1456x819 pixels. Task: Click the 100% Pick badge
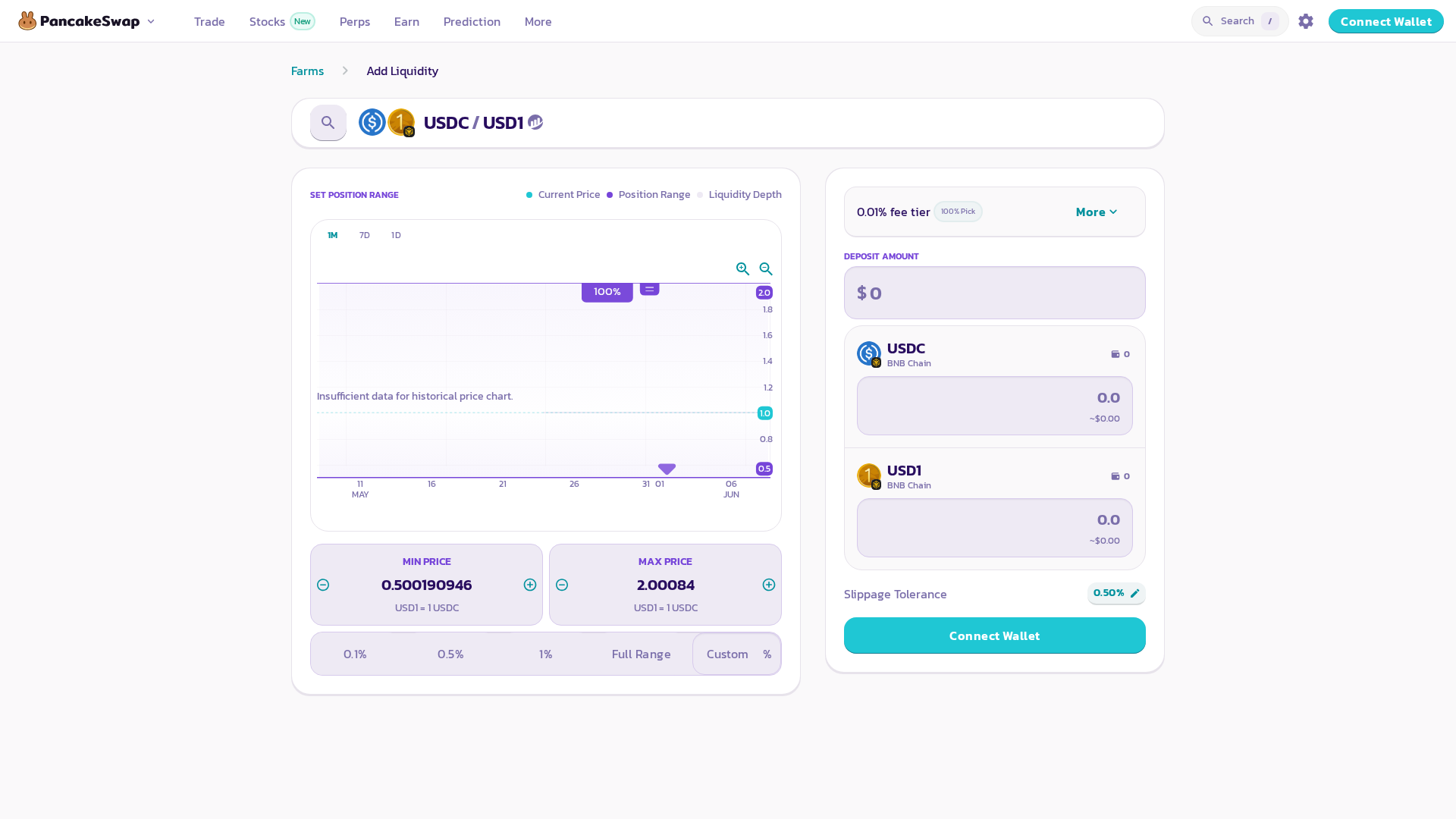coord(958,212)
